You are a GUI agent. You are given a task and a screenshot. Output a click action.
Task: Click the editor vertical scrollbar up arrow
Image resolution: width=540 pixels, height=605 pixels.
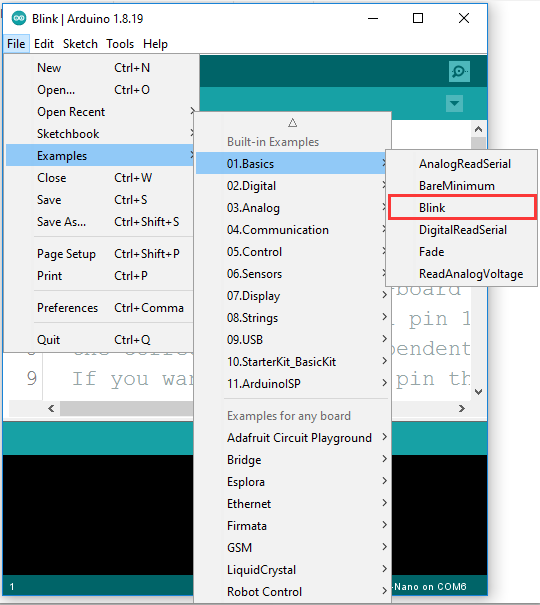(478, 129)
